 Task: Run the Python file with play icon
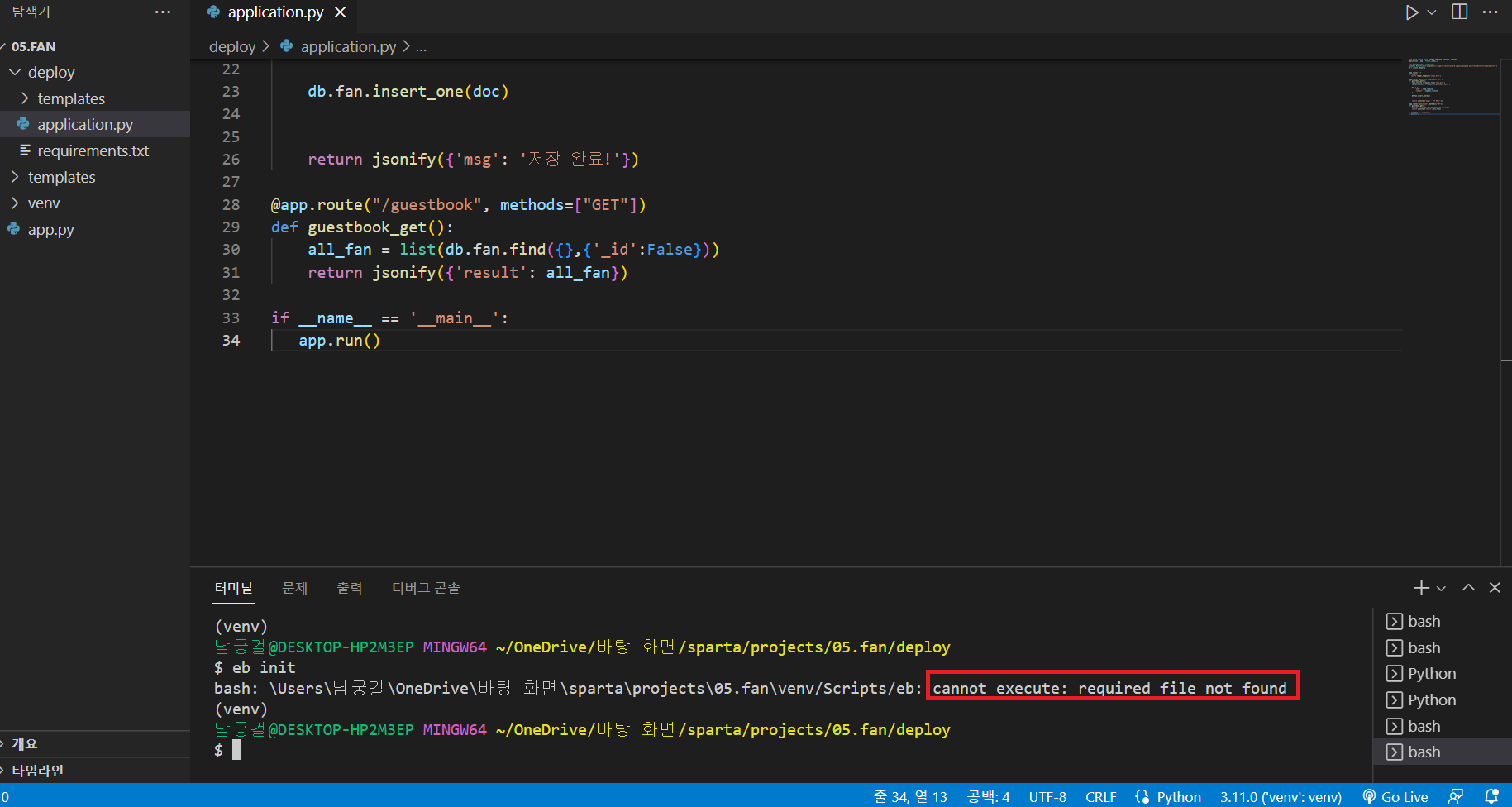click(1412, 12)
